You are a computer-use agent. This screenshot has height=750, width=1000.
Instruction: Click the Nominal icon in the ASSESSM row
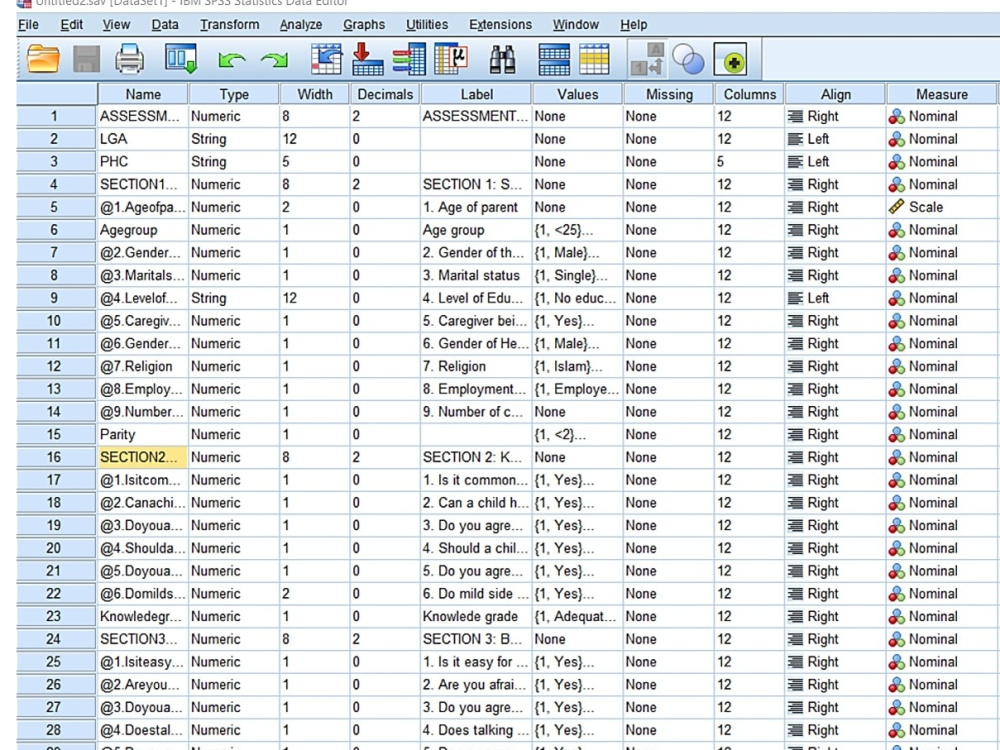897,116
